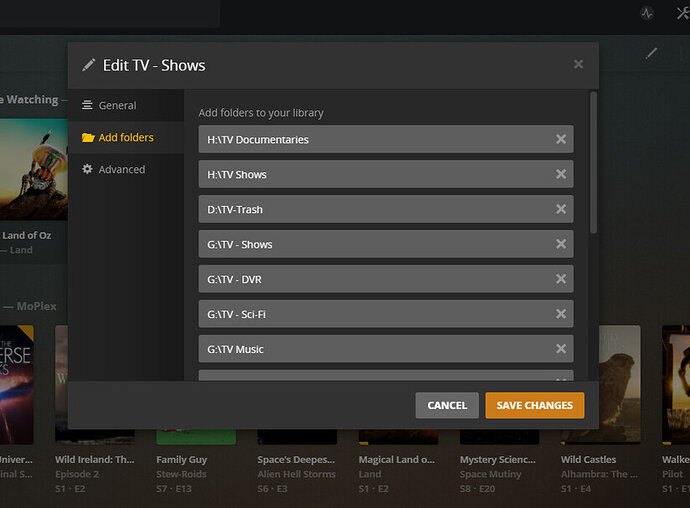Image resolution: width=690 pixels, height=508 pixels.
Task: Click Episode 2 subtitle under Wild Ireland
Action: (77, 474)
